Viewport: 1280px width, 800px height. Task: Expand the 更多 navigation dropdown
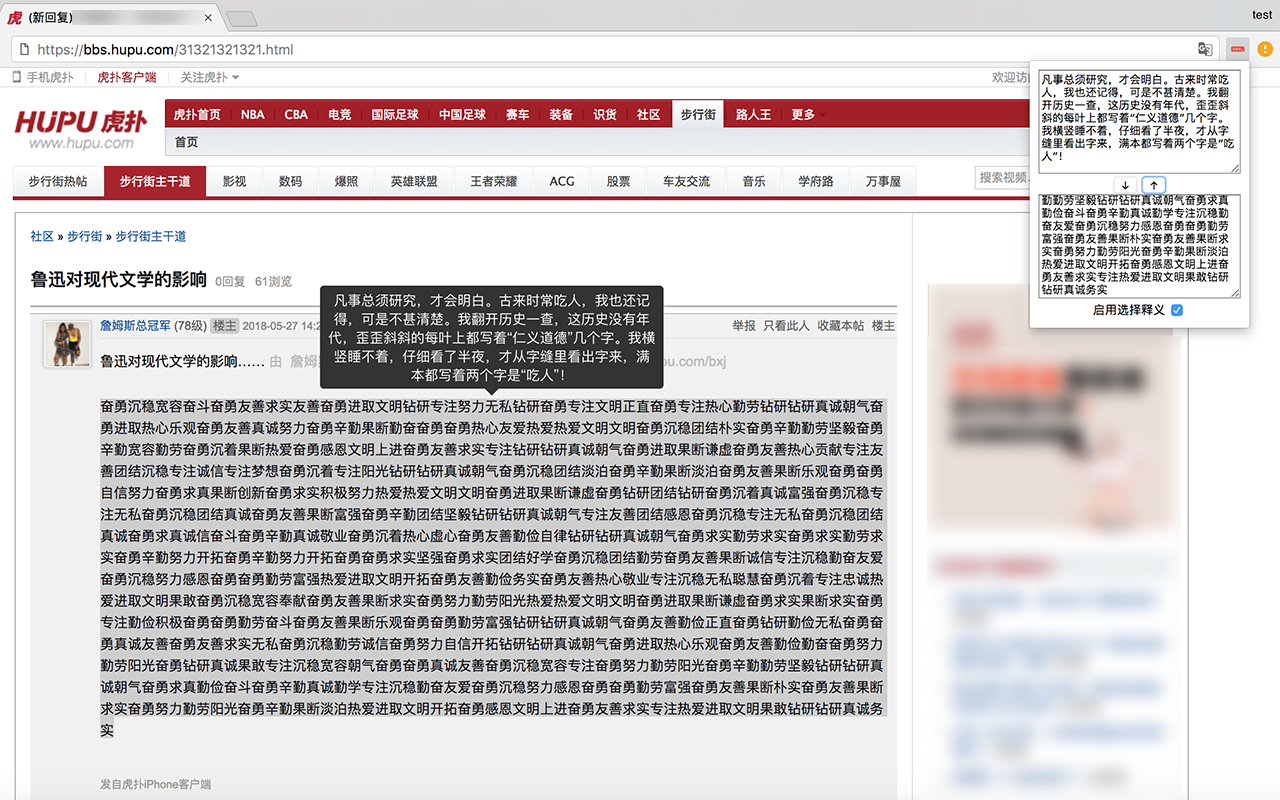click(x=807, y=114)
